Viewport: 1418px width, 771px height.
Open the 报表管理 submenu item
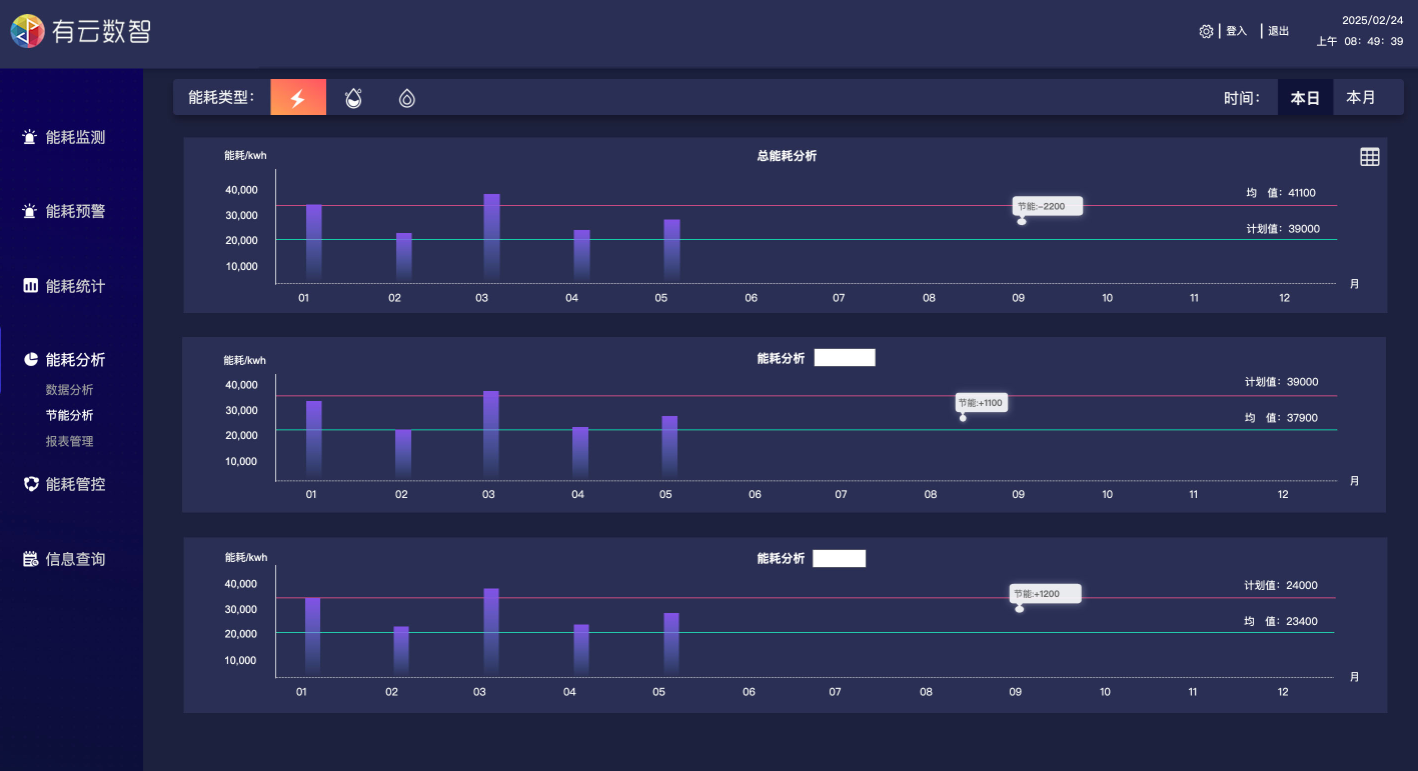(x=69, y=441)
